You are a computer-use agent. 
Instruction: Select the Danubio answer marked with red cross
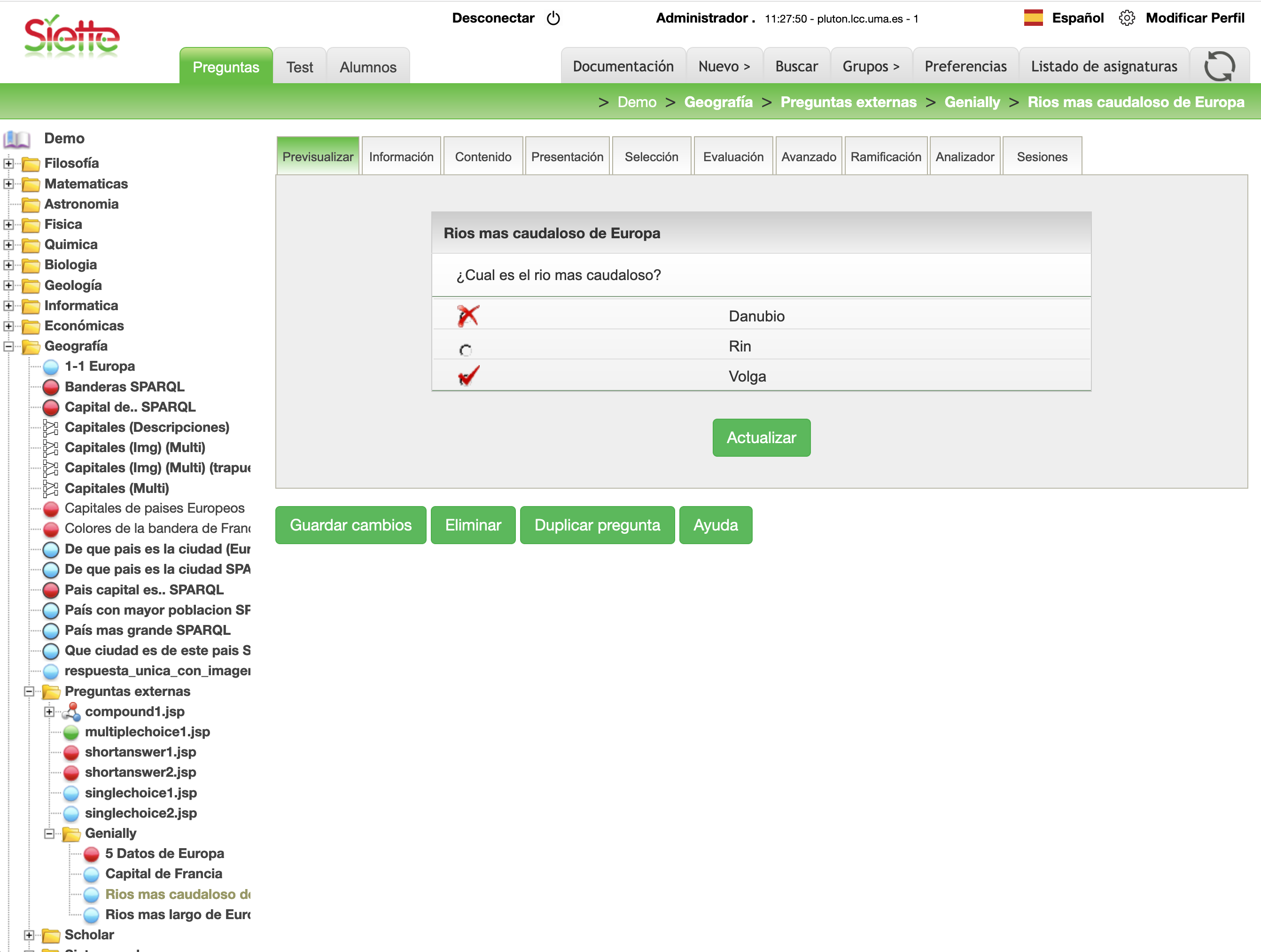pos(467,316)
